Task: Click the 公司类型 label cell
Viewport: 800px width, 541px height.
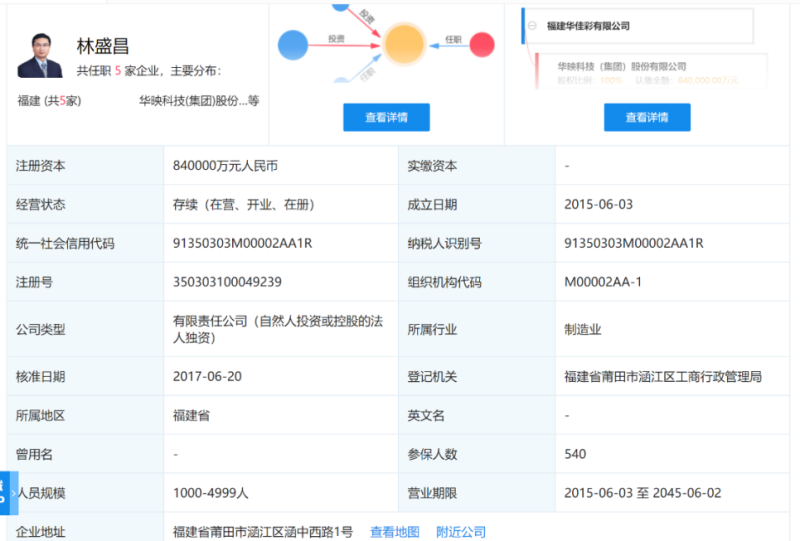Action: (85, 329)
